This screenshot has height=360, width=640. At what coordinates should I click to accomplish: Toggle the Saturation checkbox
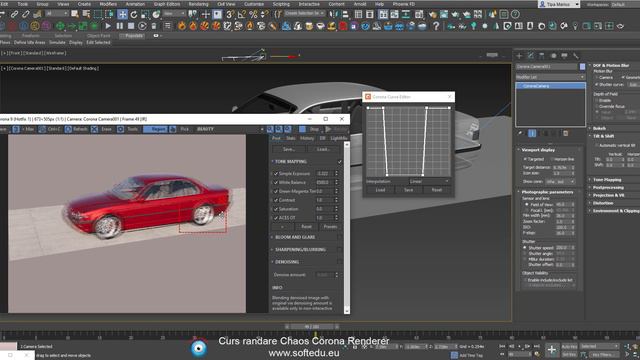[x=276, y=209]
